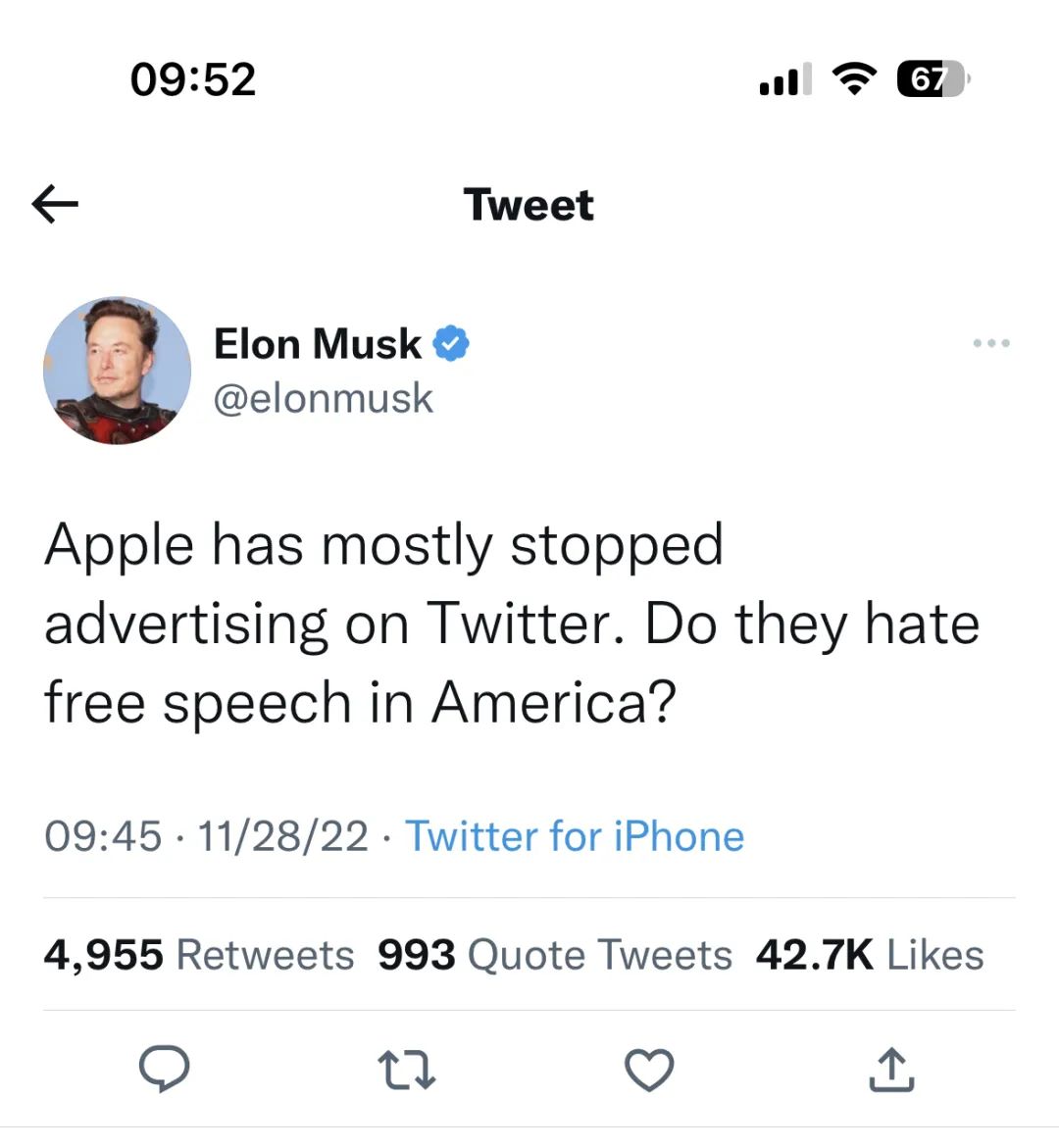Open the three-dot more options menu
This screenshot has width=1059, height=1148.
[x=991, y=343]
